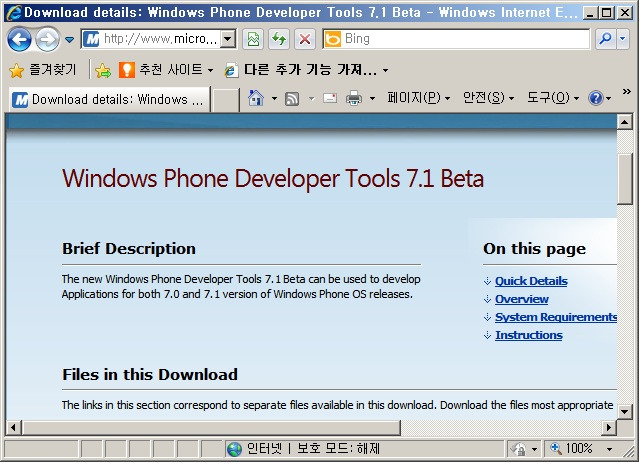Go back to the previous page
The image size is (639, 462).
[x=19, y=40]
